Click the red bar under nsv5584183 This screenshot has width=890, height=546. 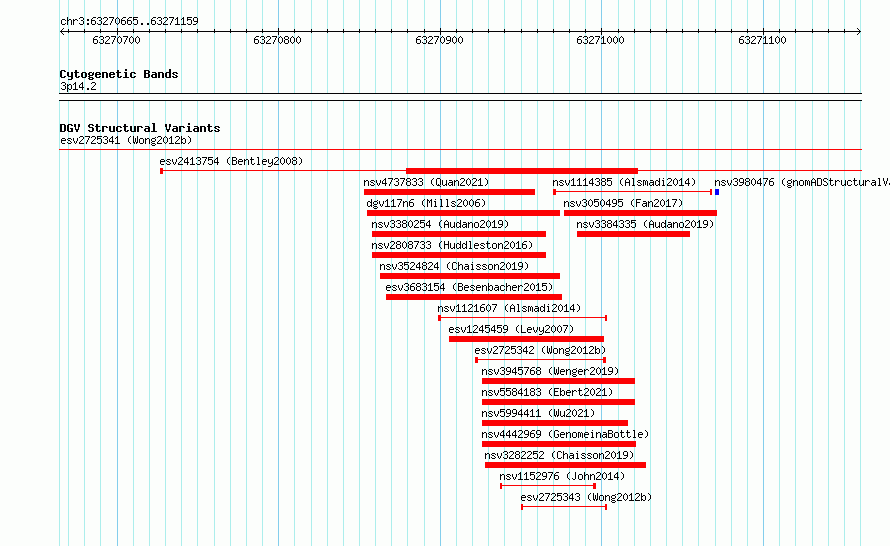559,402
